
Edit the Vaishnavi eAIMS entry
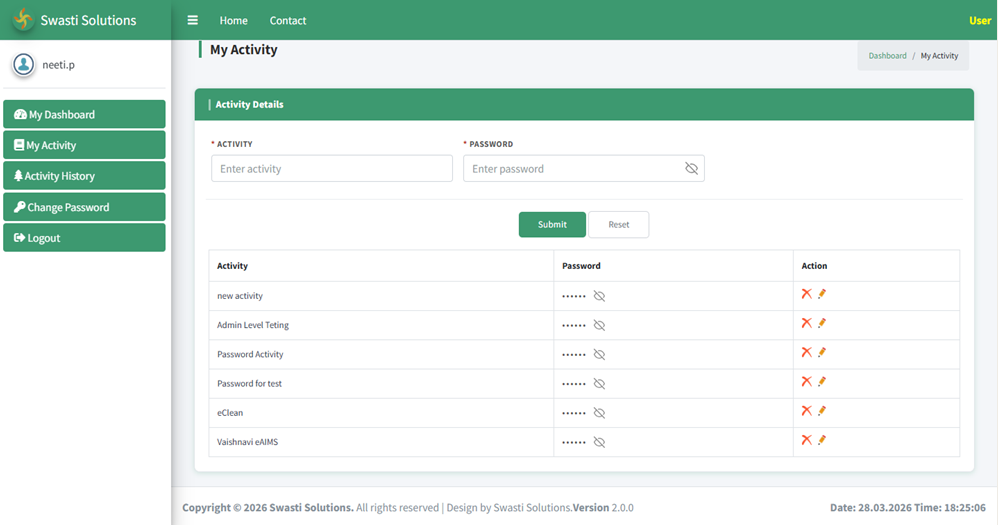[x=822, y=440]
